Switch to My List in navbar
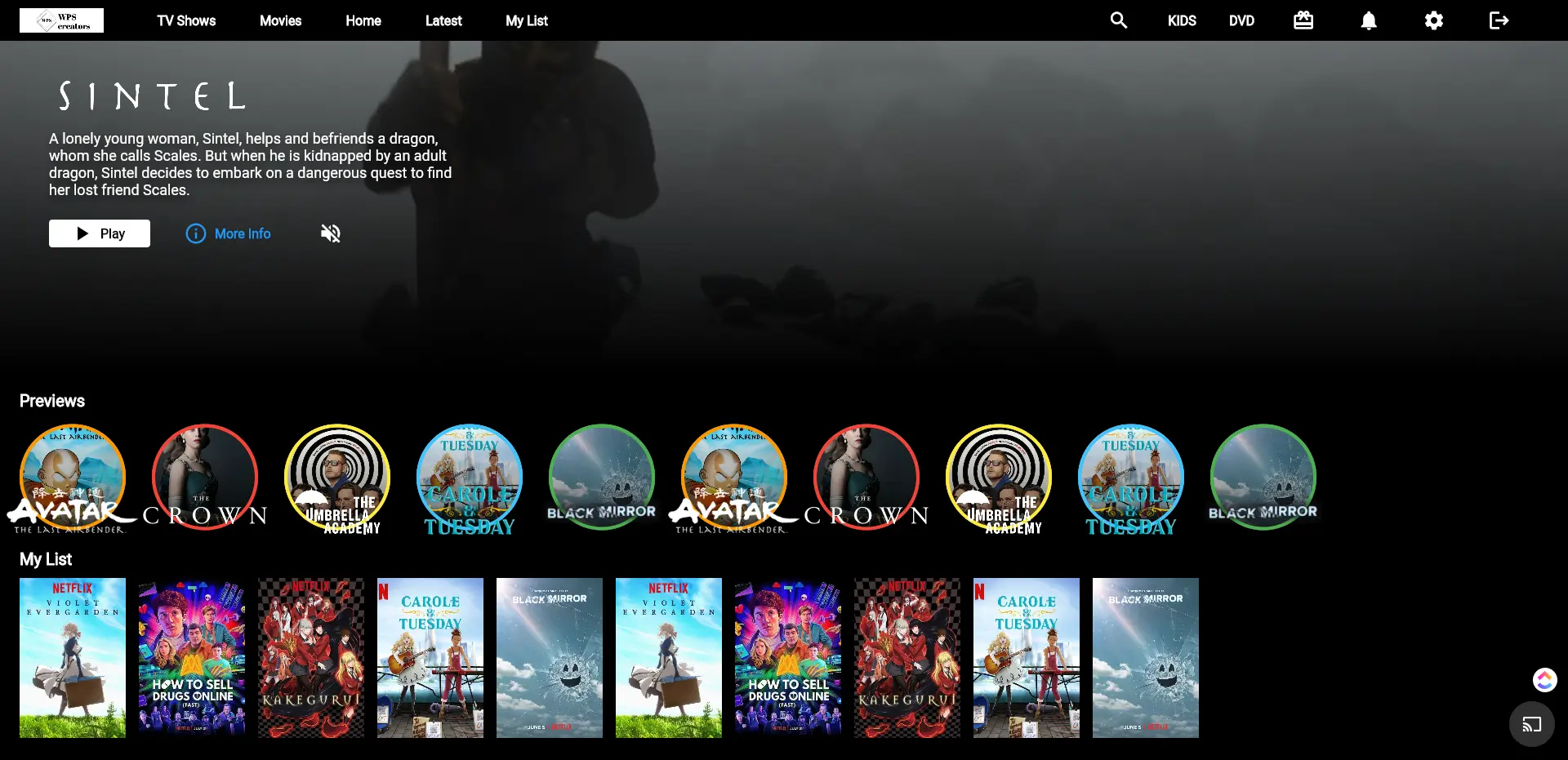The height and width of the screenshot is (760, 1568). point(526,20)
